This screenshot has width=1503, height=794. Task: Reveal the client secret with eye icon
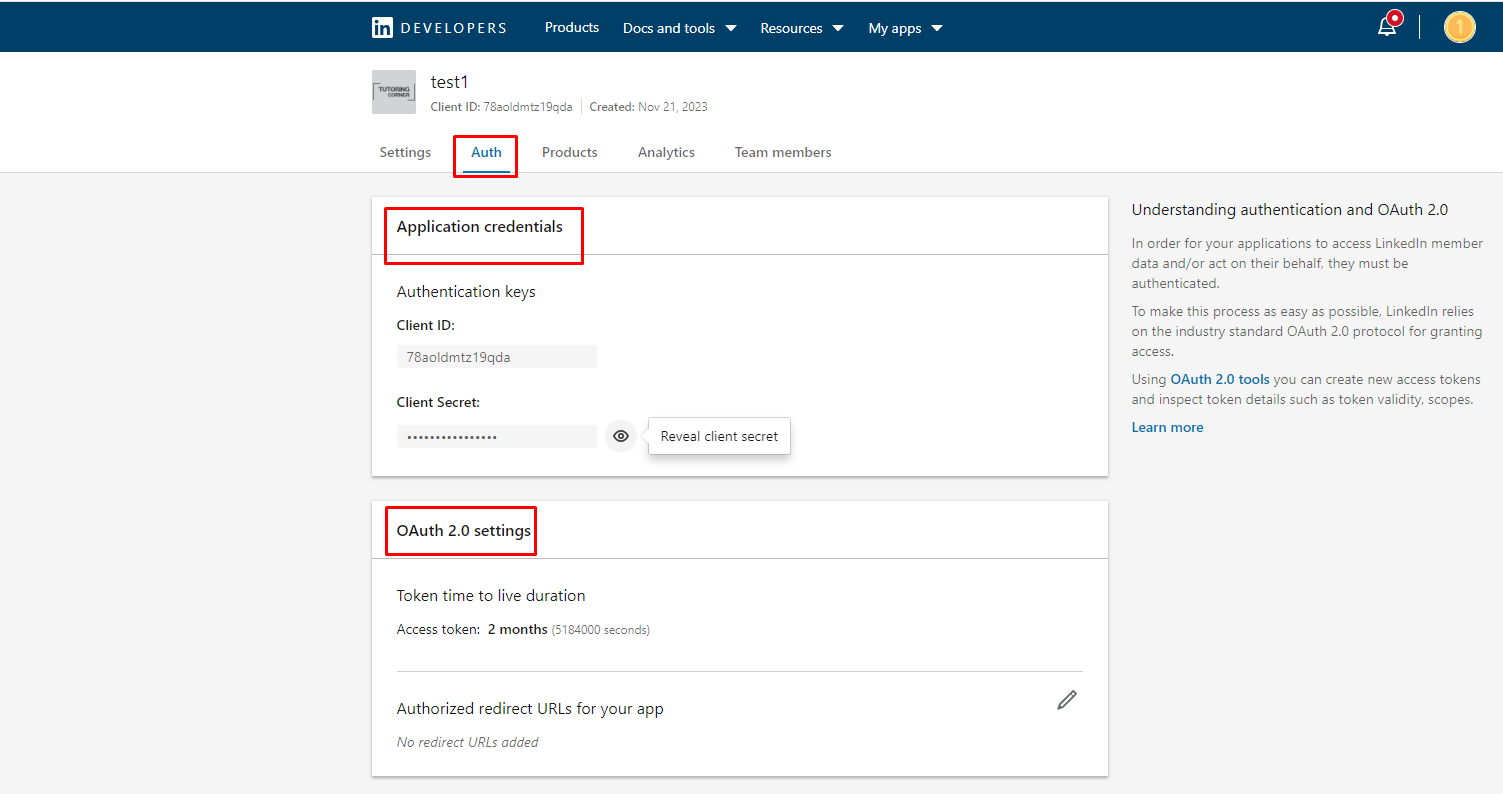[620, 436]
